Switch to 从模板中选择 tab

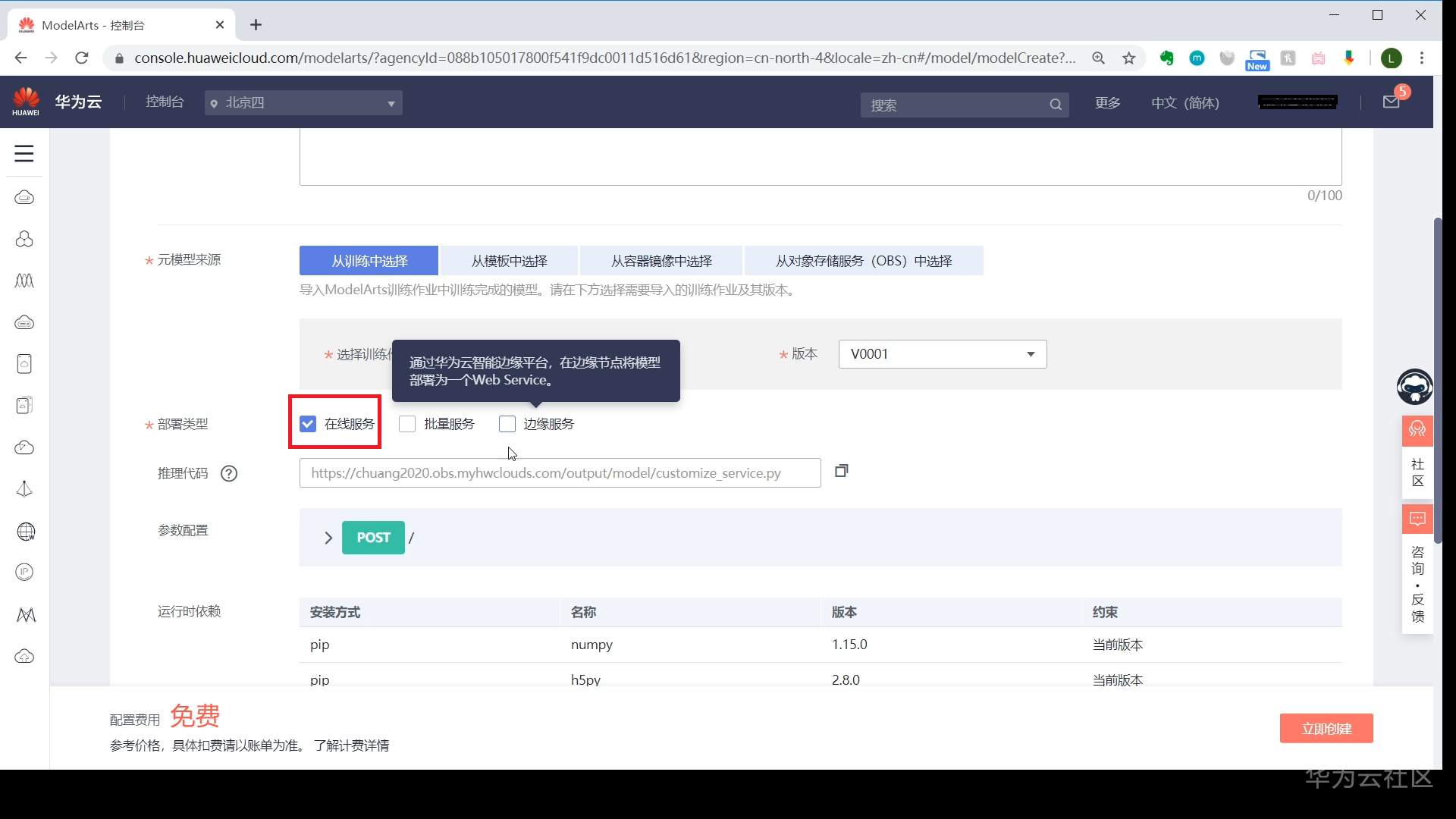point(509,261)
